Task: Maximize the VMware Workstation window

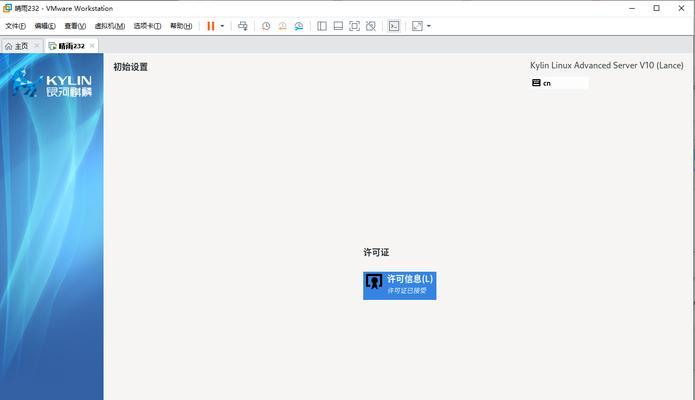Action: point(656,8)
